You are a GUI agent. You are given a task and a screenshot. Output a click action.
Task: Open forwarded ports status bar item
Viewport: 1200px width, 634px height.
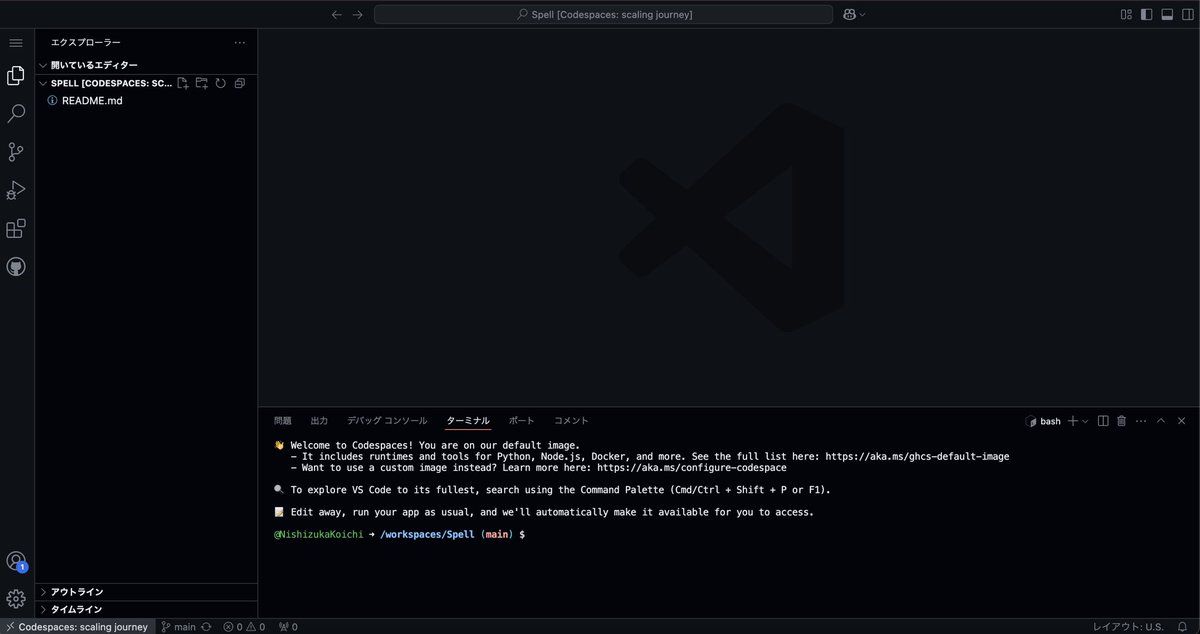coord(288,627)
